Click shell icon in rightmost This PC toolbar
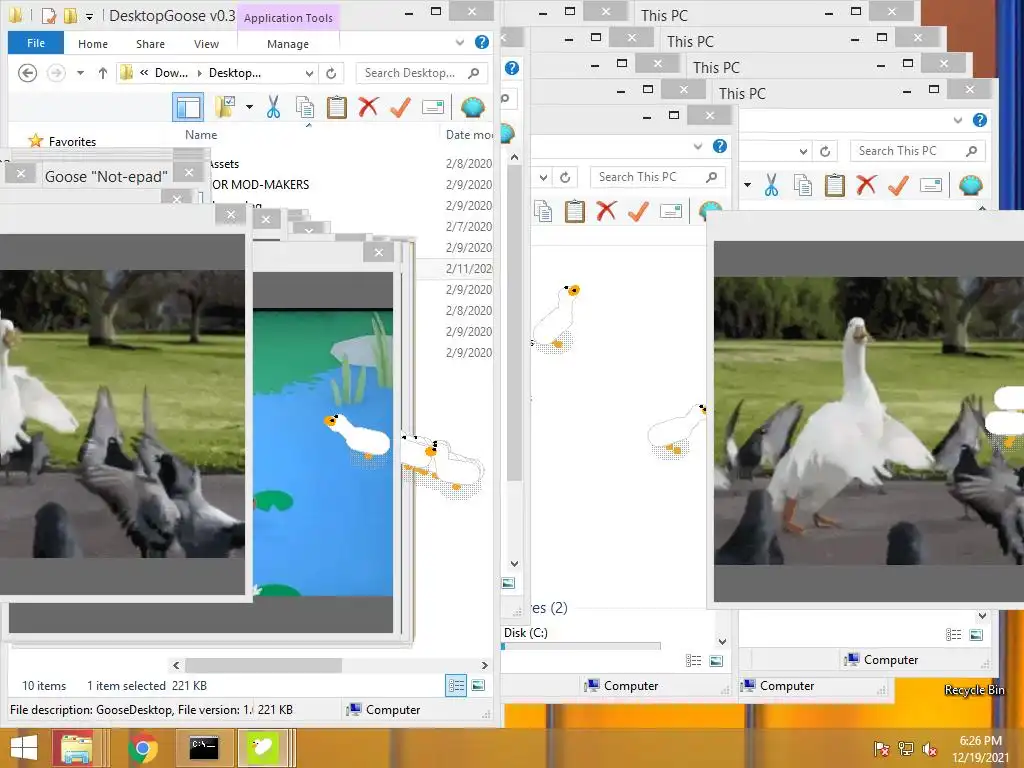Viewport: 1024px width, 768px height. 970,185
